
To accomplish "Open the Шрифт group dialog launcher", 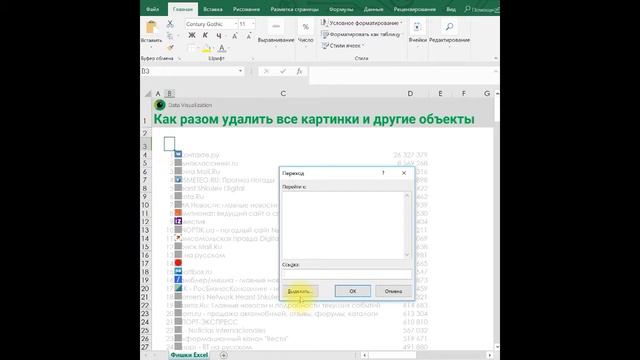I will [x=252, y=58].
